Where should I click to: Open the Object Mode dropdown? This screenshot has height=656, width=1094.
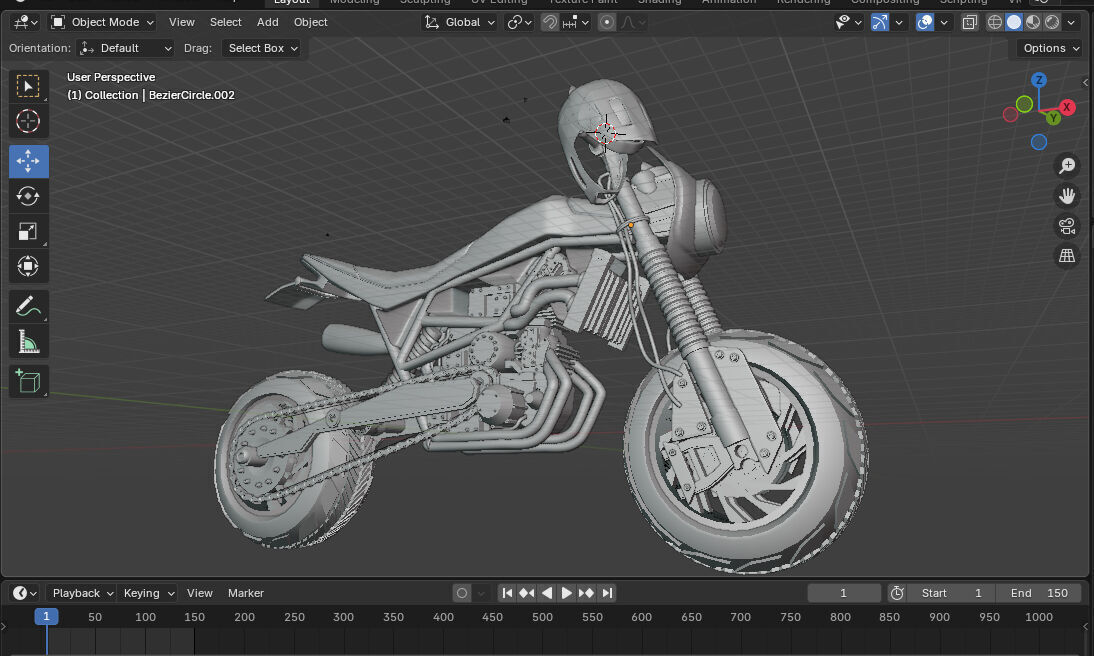(x=103, y=22)
